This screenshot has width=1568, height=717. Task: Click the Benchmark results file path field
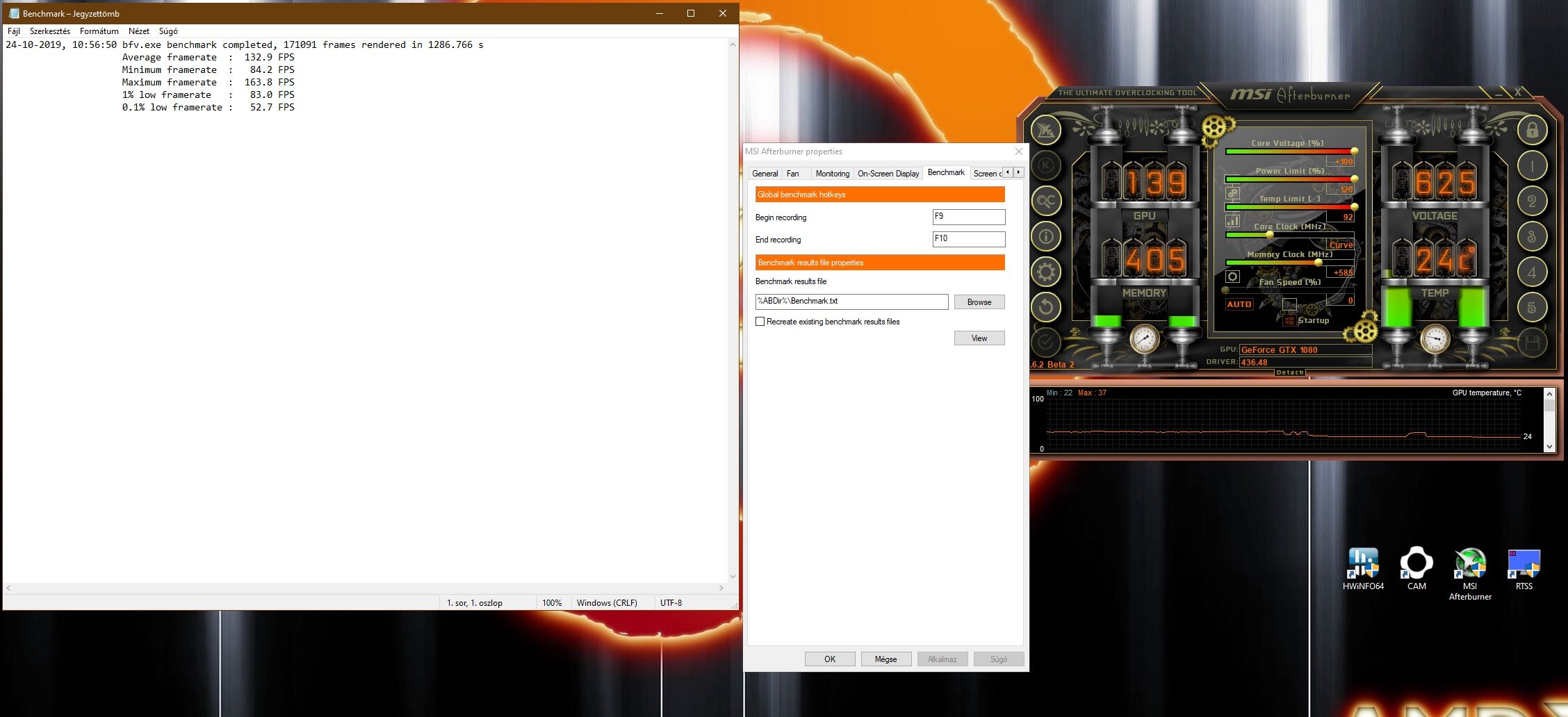(x=852, y=302)
